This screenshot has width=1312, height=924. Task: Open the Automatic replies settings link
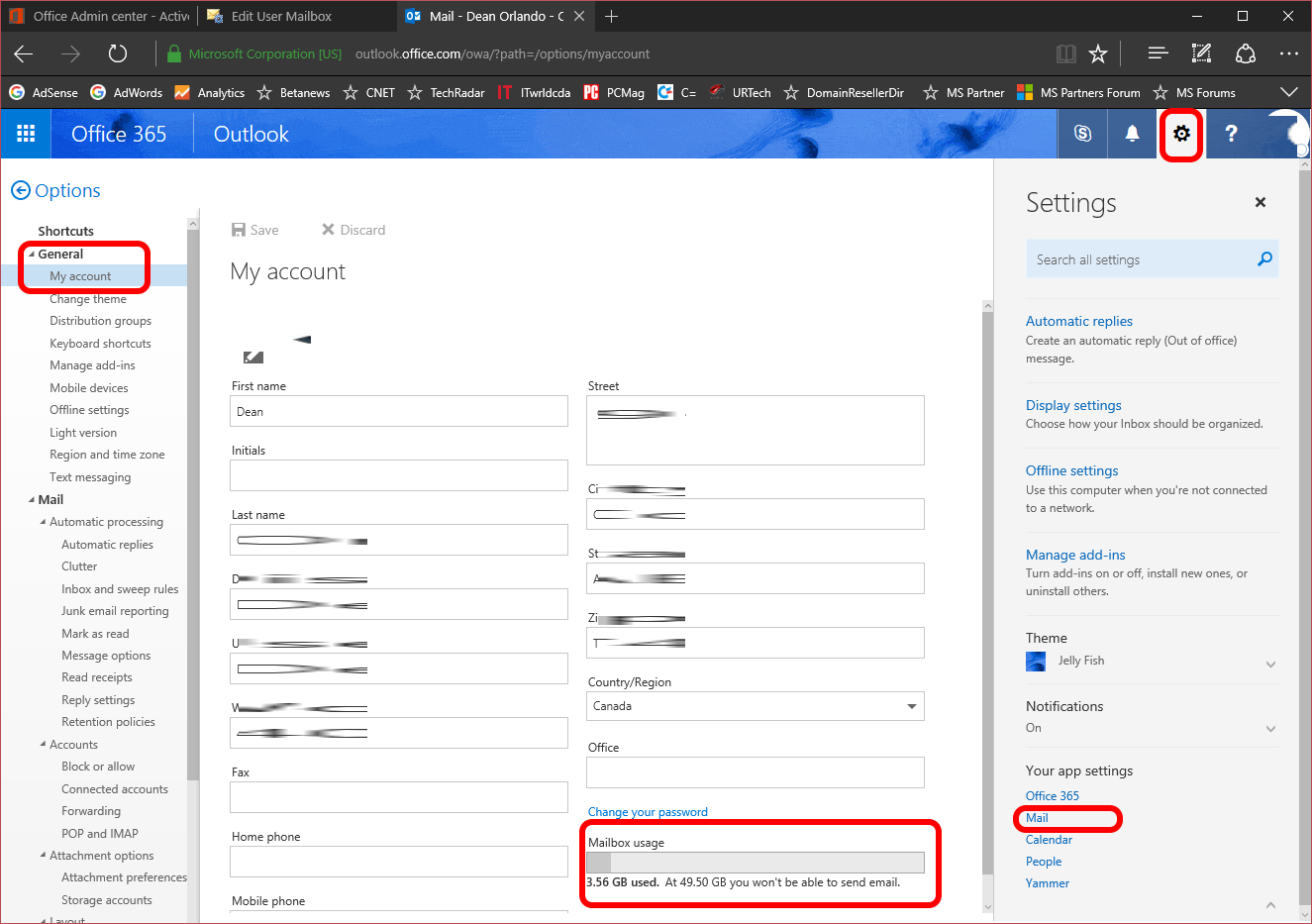[x=1078, y=321]
